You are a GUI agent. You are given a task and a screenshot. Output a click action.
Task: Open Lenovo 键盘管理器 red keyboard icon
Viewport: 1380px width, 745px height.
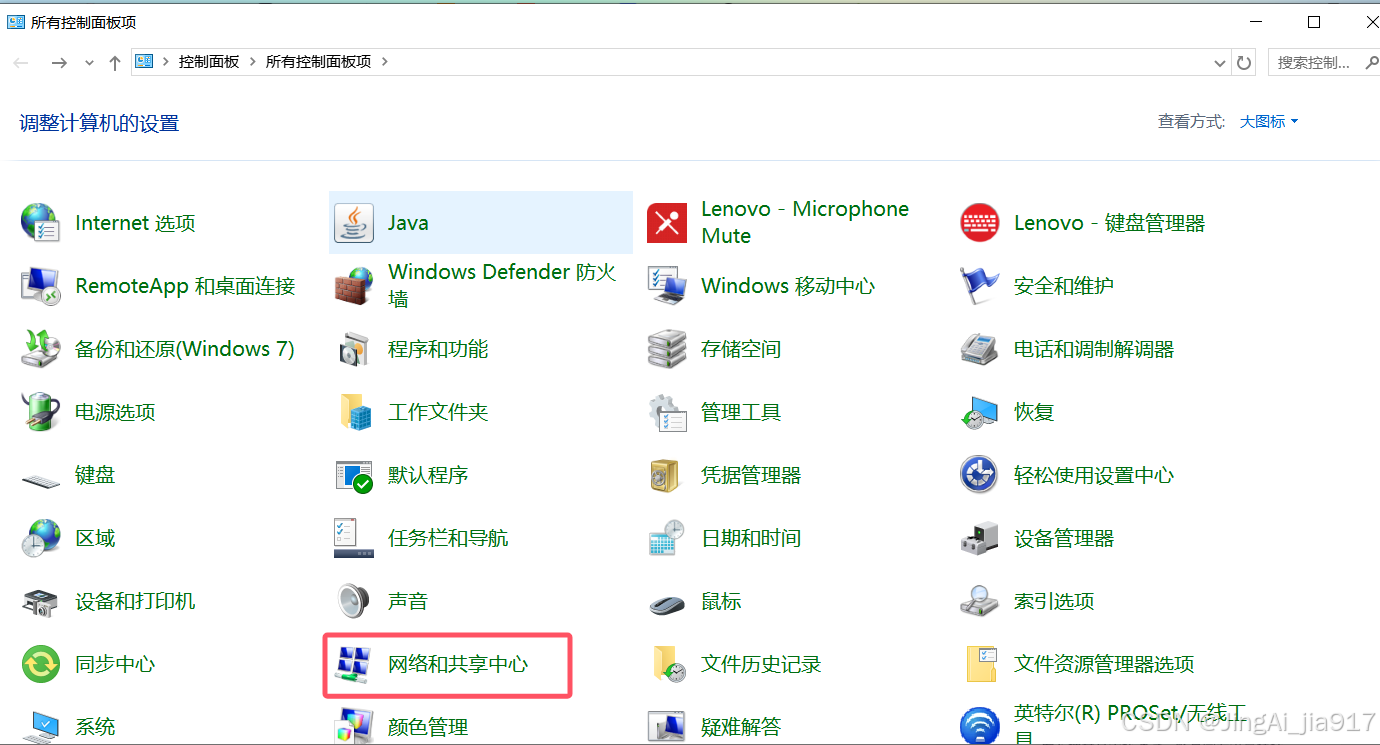click(979, 222)
